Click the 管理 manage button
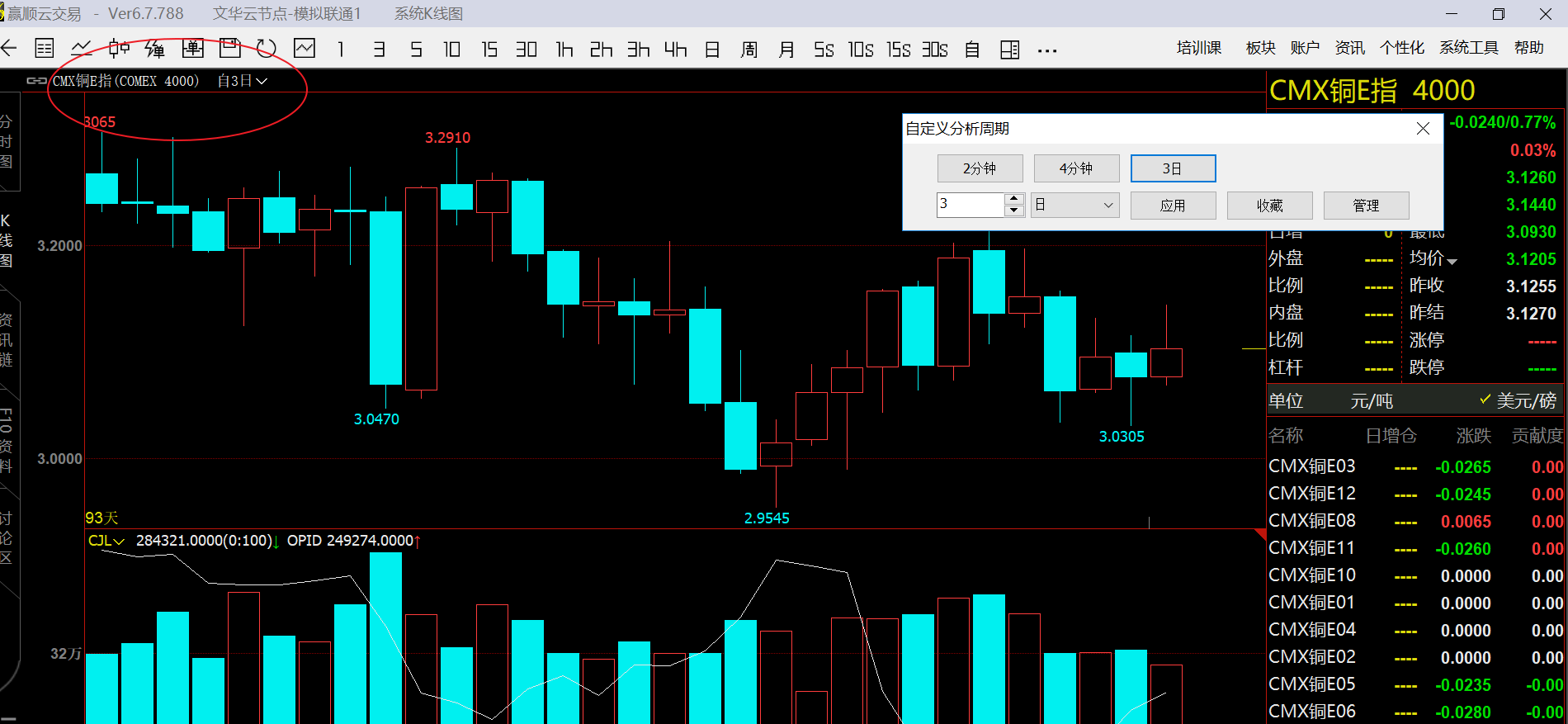This screenshot has width=1568, height=724. pos(1366,206)
